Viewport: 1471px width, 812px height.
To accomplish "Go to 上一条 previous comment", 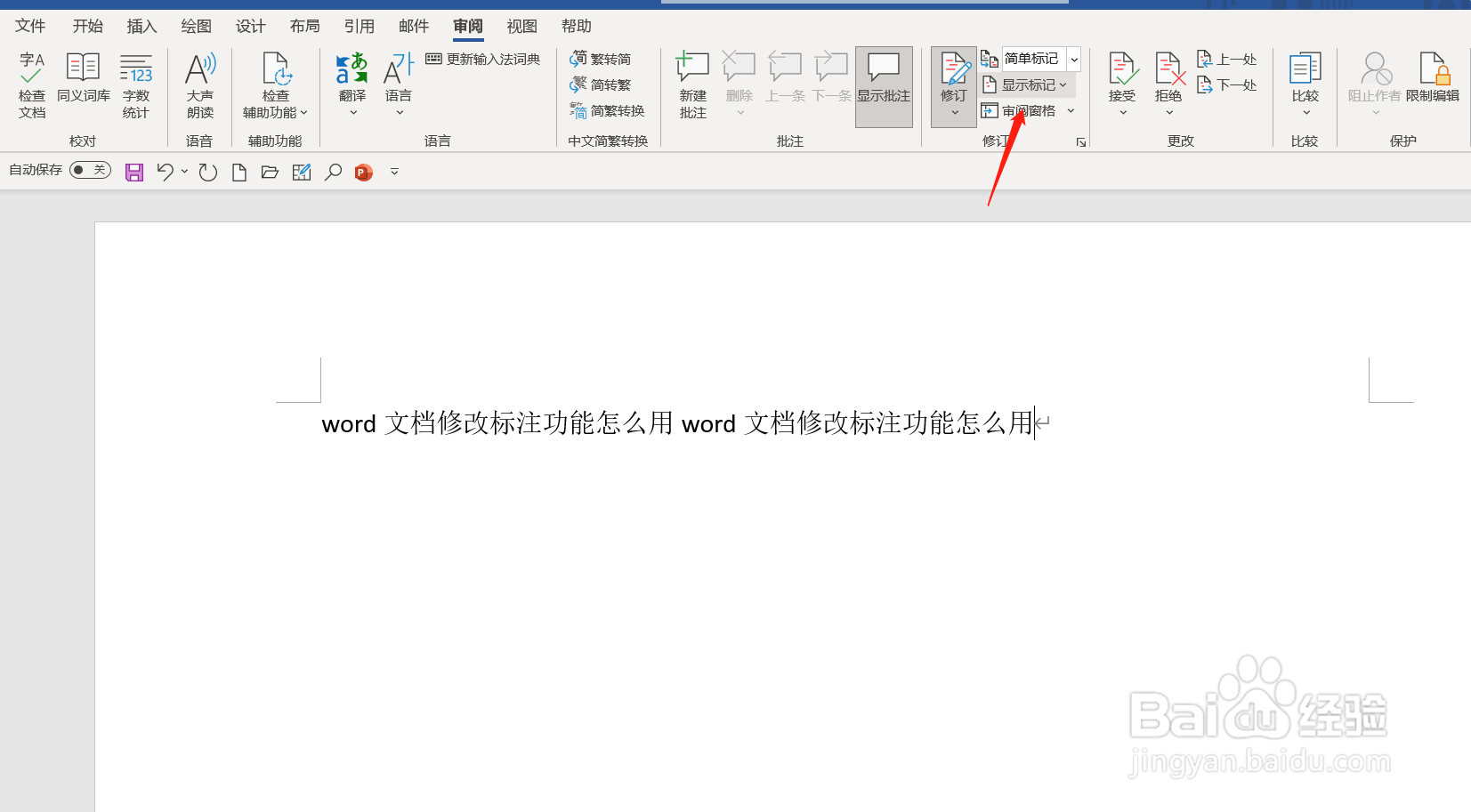I will [x=785, y=78].
